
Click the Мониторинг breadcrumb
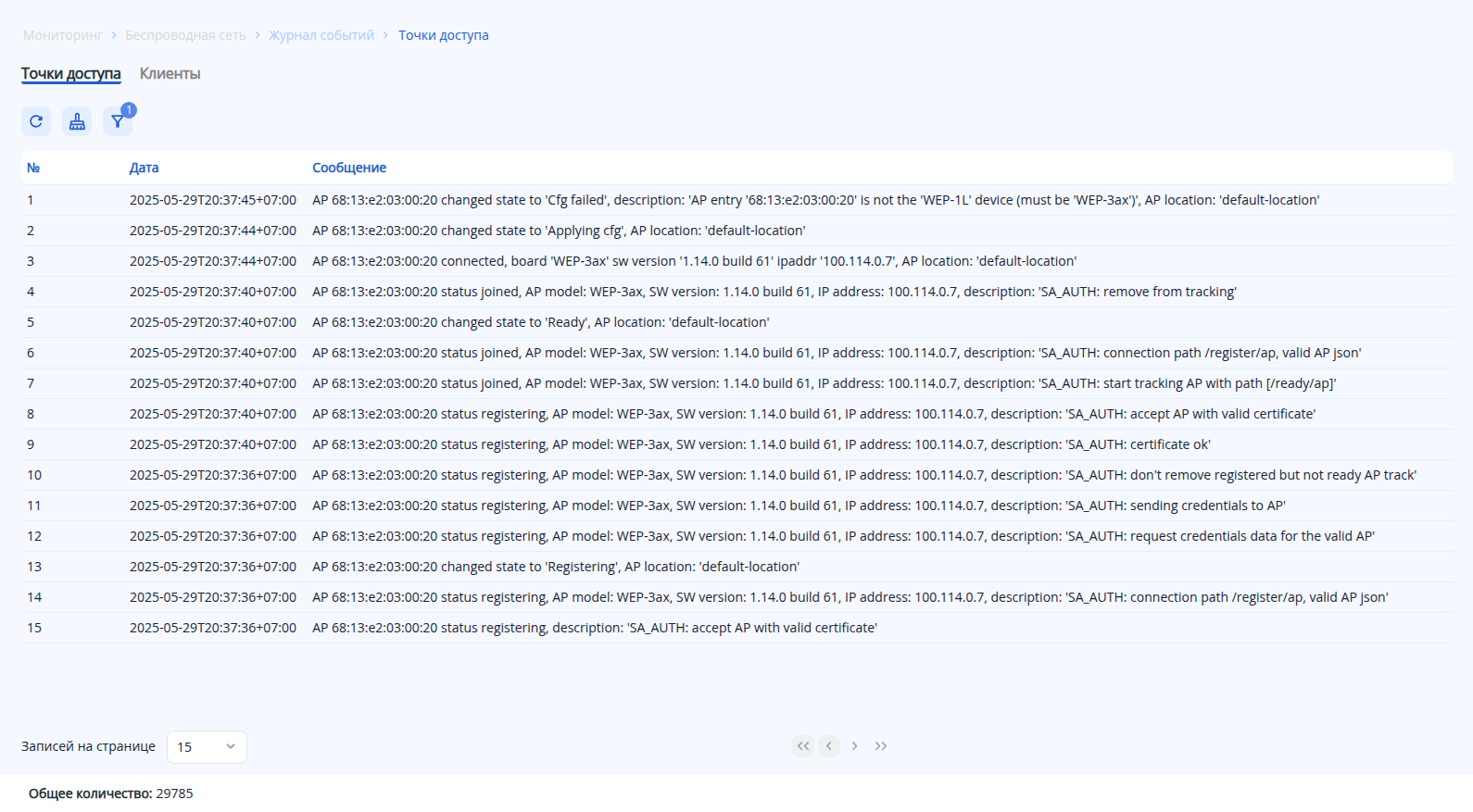[63, 35]
